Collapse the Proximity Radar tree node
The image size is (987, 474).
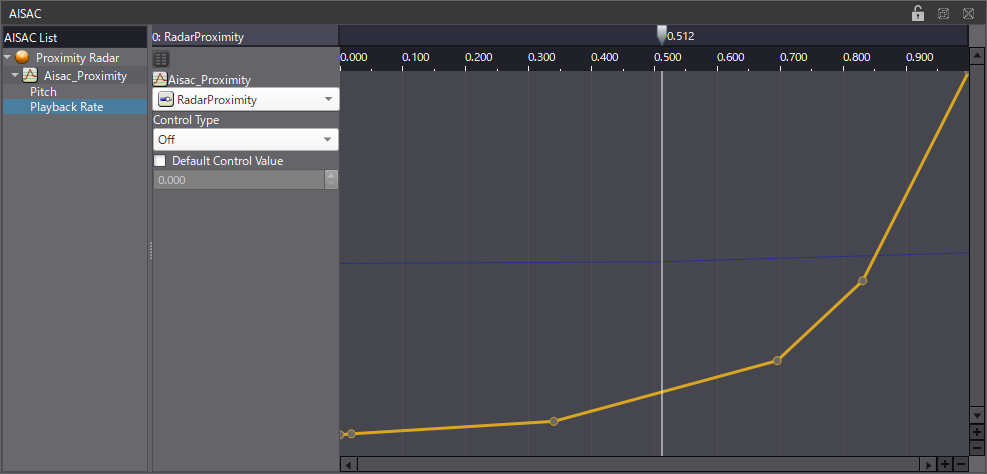tap(8, 57)
